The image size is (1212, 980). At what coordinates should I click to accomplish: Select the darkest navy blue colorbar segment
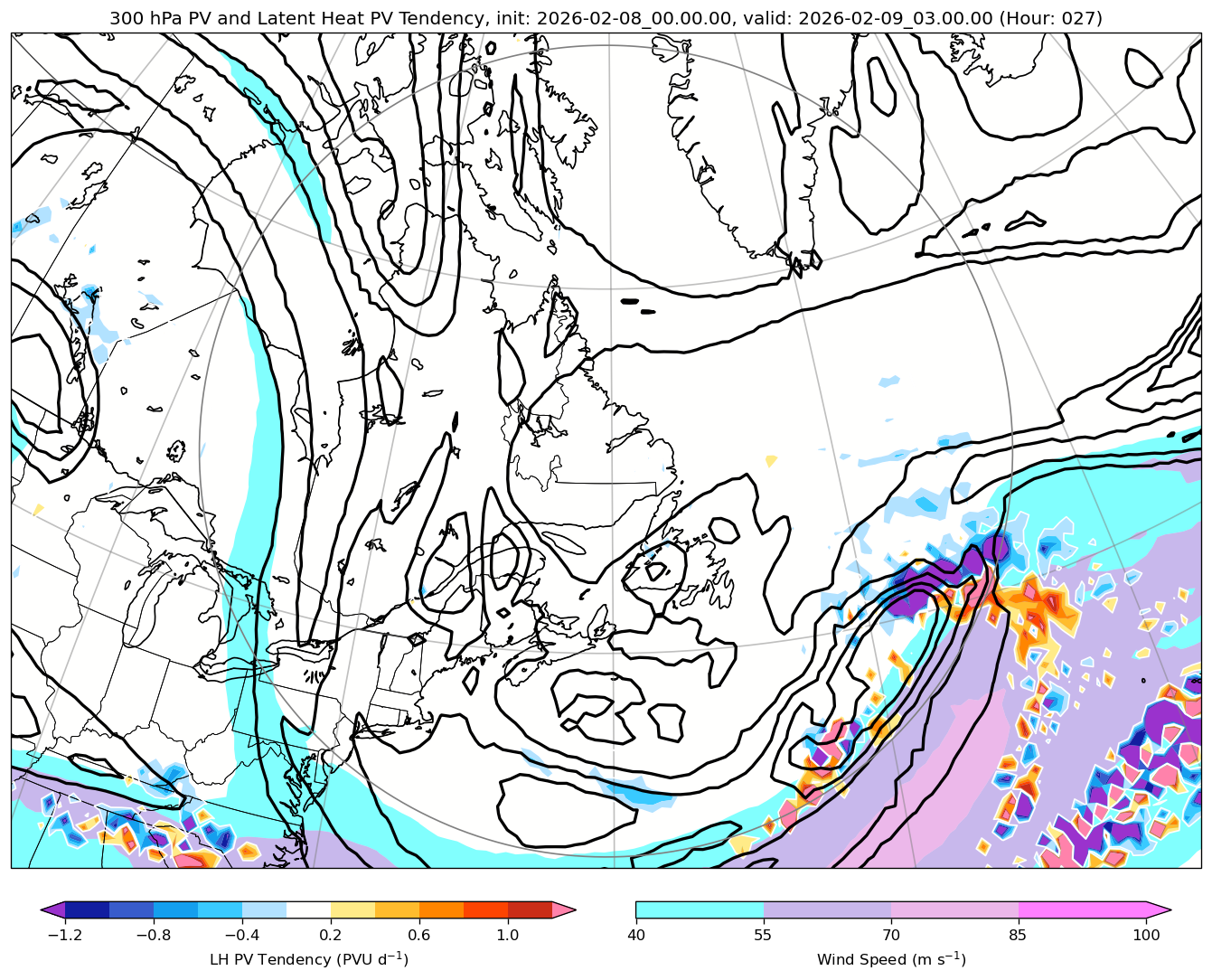tap(87, 909)
